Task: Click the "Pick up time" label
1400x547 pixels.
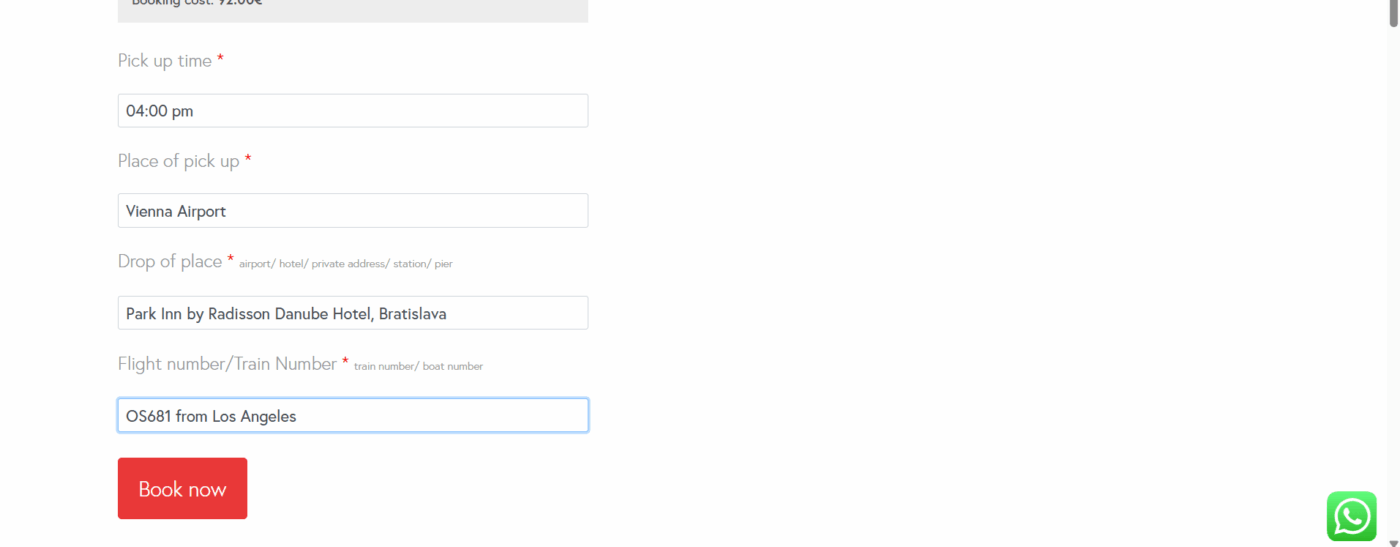Action: (x=164, y=61)
